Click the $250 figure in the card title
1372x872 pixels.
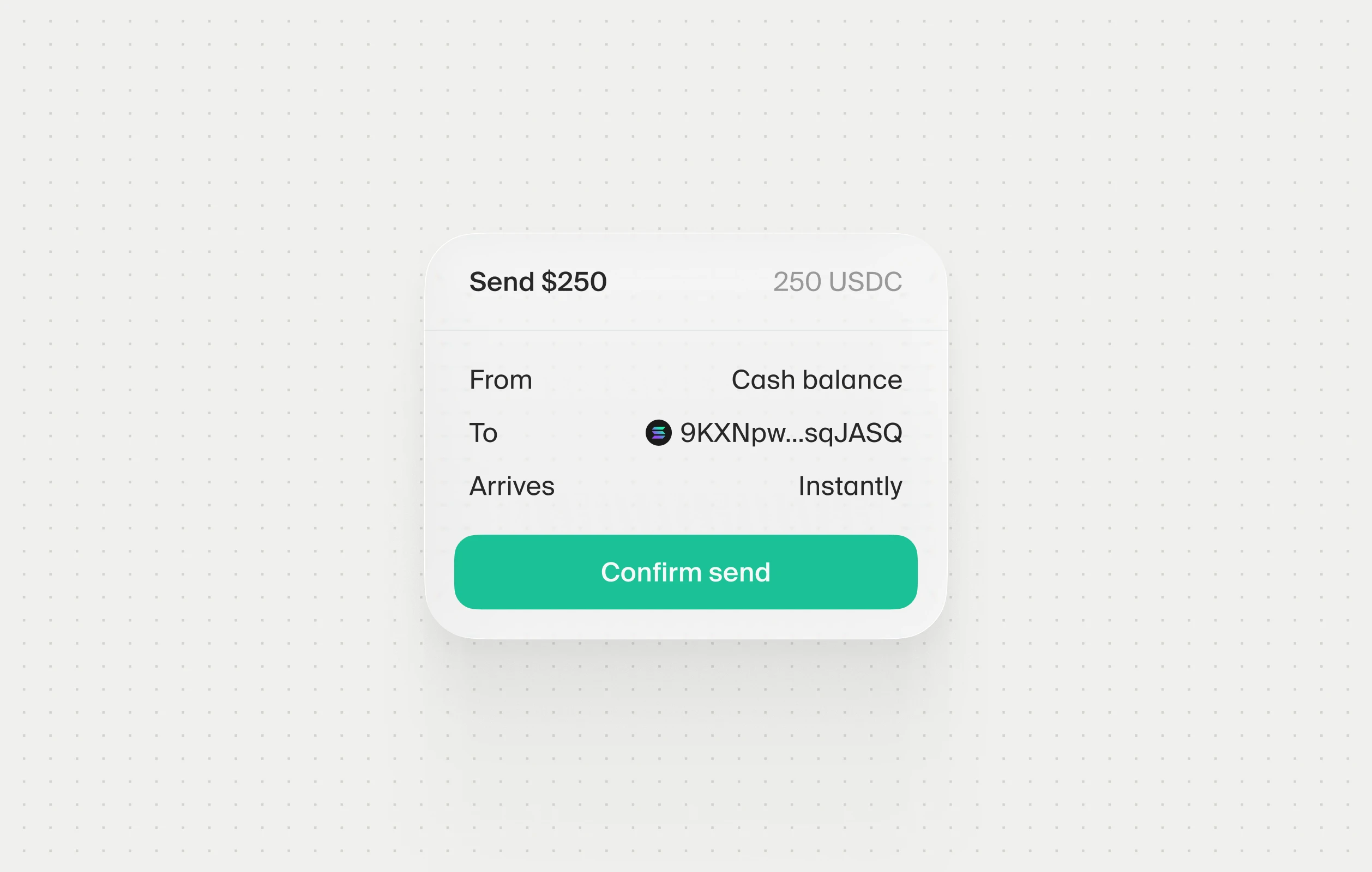click(574, 282)
